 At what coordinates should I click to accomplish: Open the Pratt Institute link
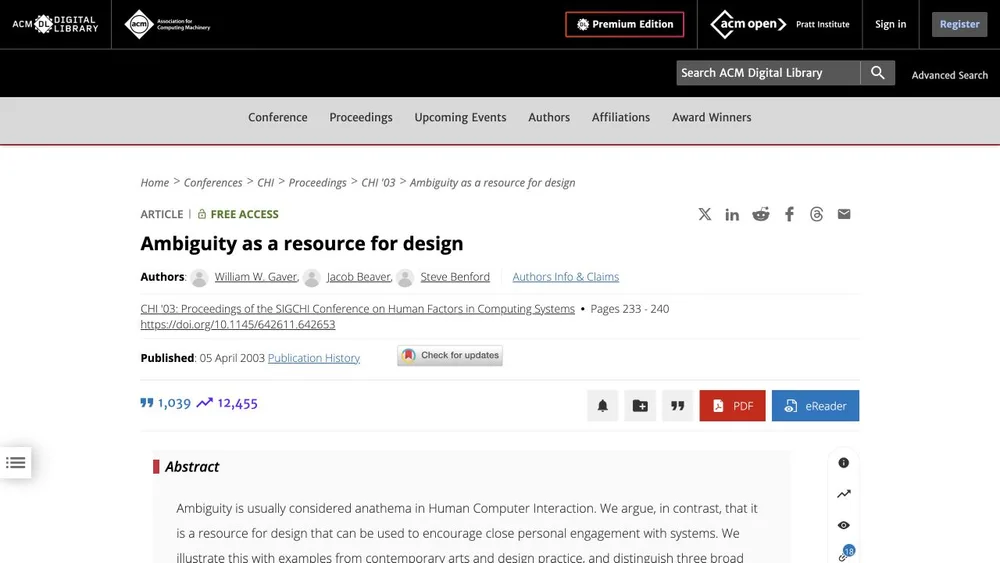(x=823, y=24)
